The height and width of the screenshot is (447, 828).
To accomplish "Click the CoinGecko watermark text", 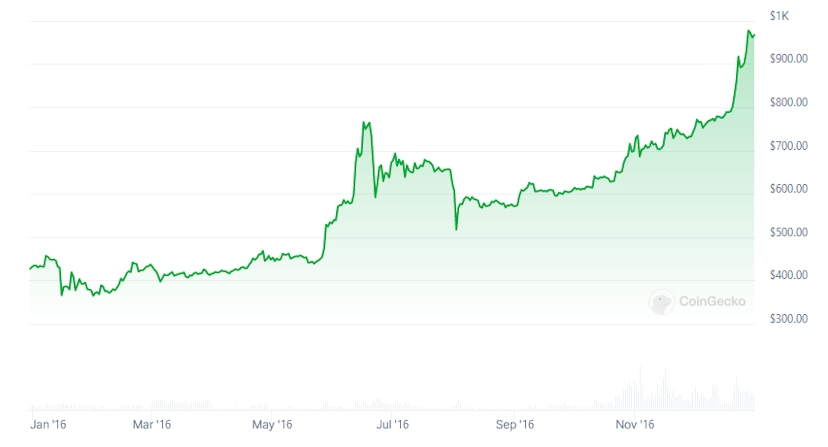I will (712, 301).
